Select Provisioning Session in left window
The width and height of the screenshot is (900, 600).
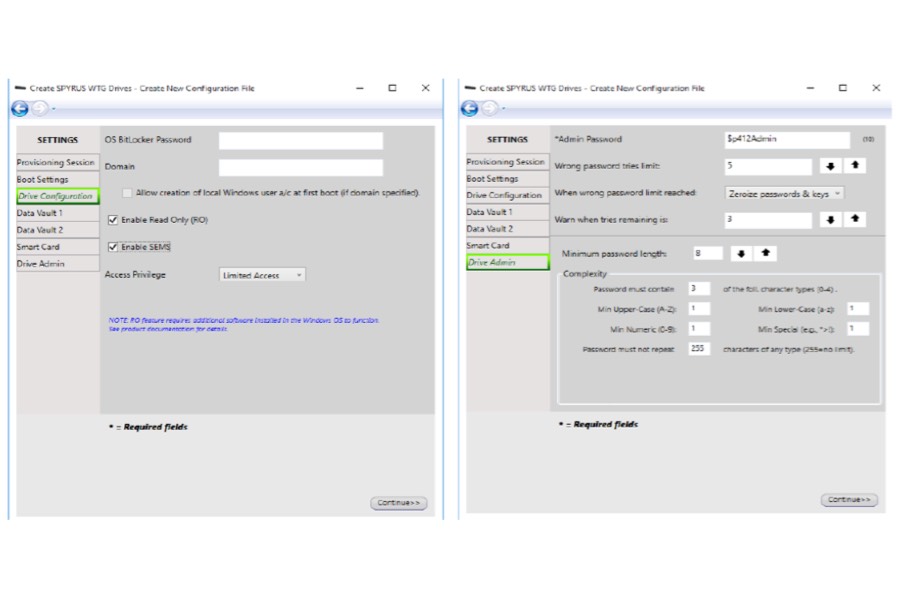(x=57, y=162)
